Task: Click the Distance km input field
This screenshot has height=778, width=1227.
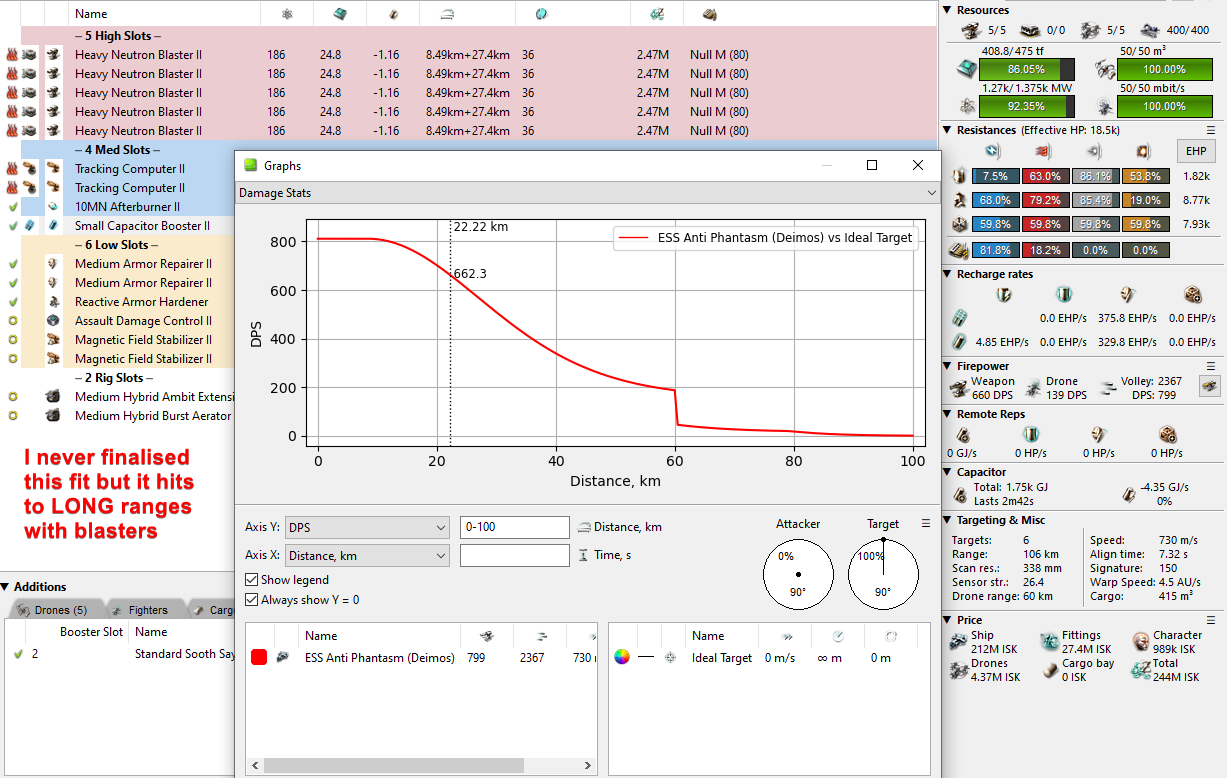Action: click(x=514, y=527)
